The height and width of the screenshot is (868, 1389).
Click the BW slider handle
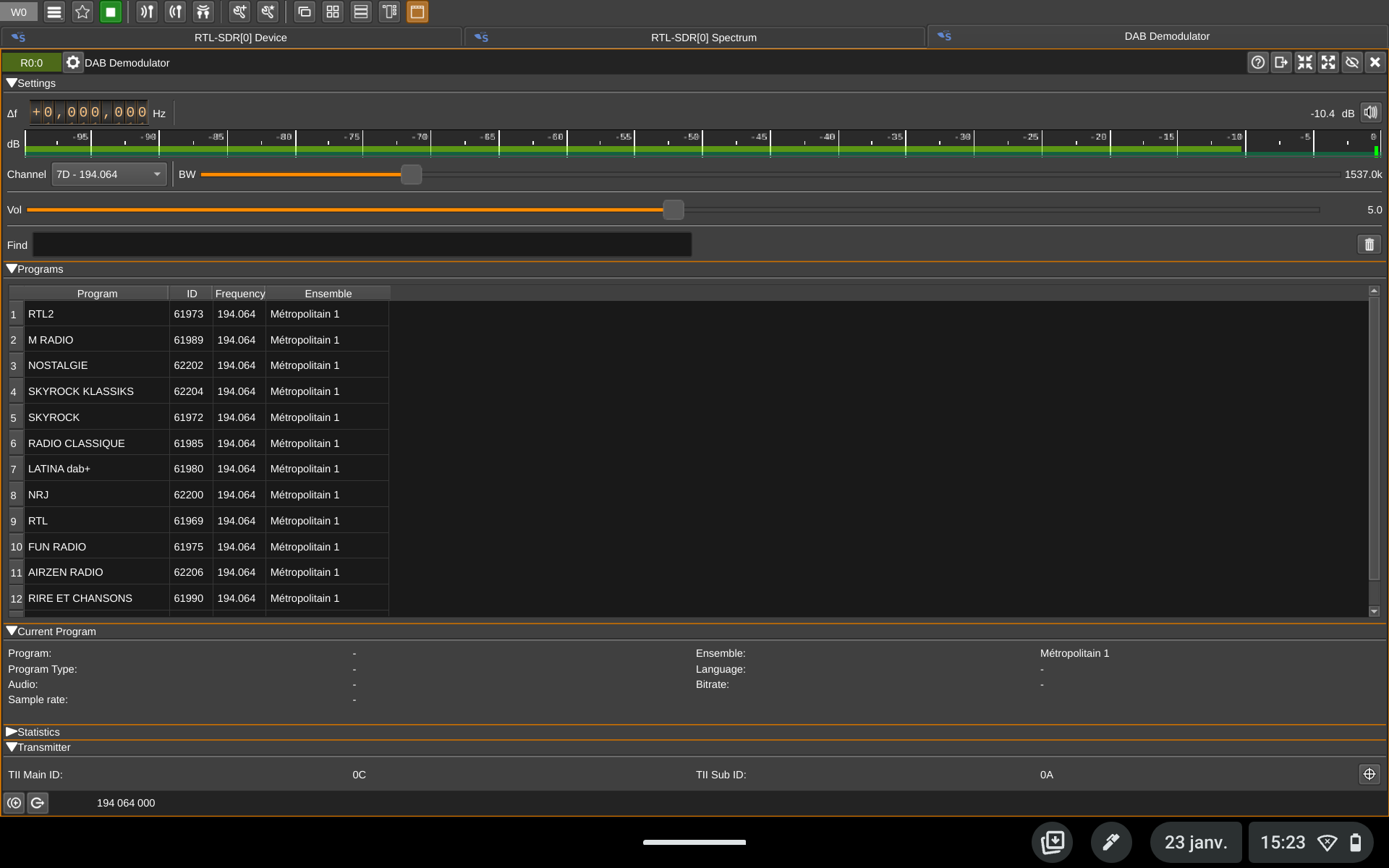[x=411, y=174]
